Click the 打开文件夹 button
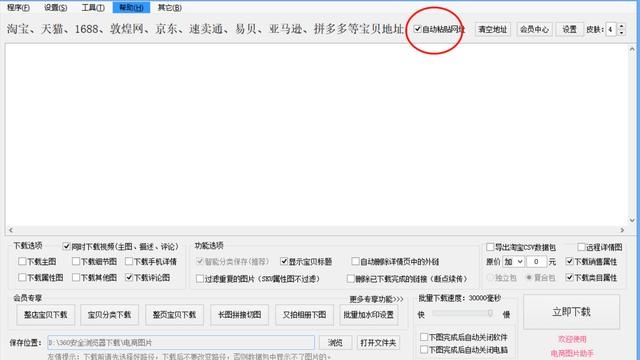The height and width of the screenshot is (360, 640). (x=378, y=342)
